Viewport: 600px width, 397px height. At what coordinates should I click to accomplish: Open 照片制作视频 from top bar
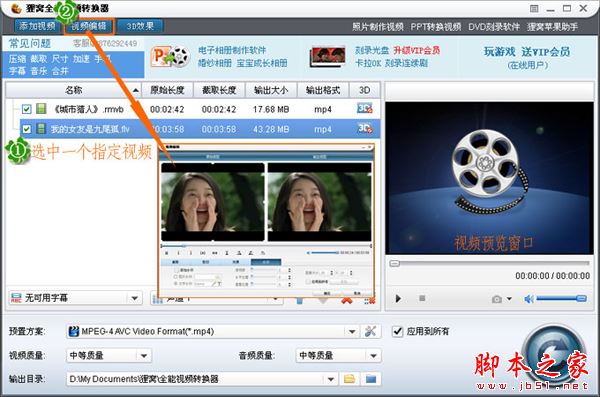tap(378, 27)
